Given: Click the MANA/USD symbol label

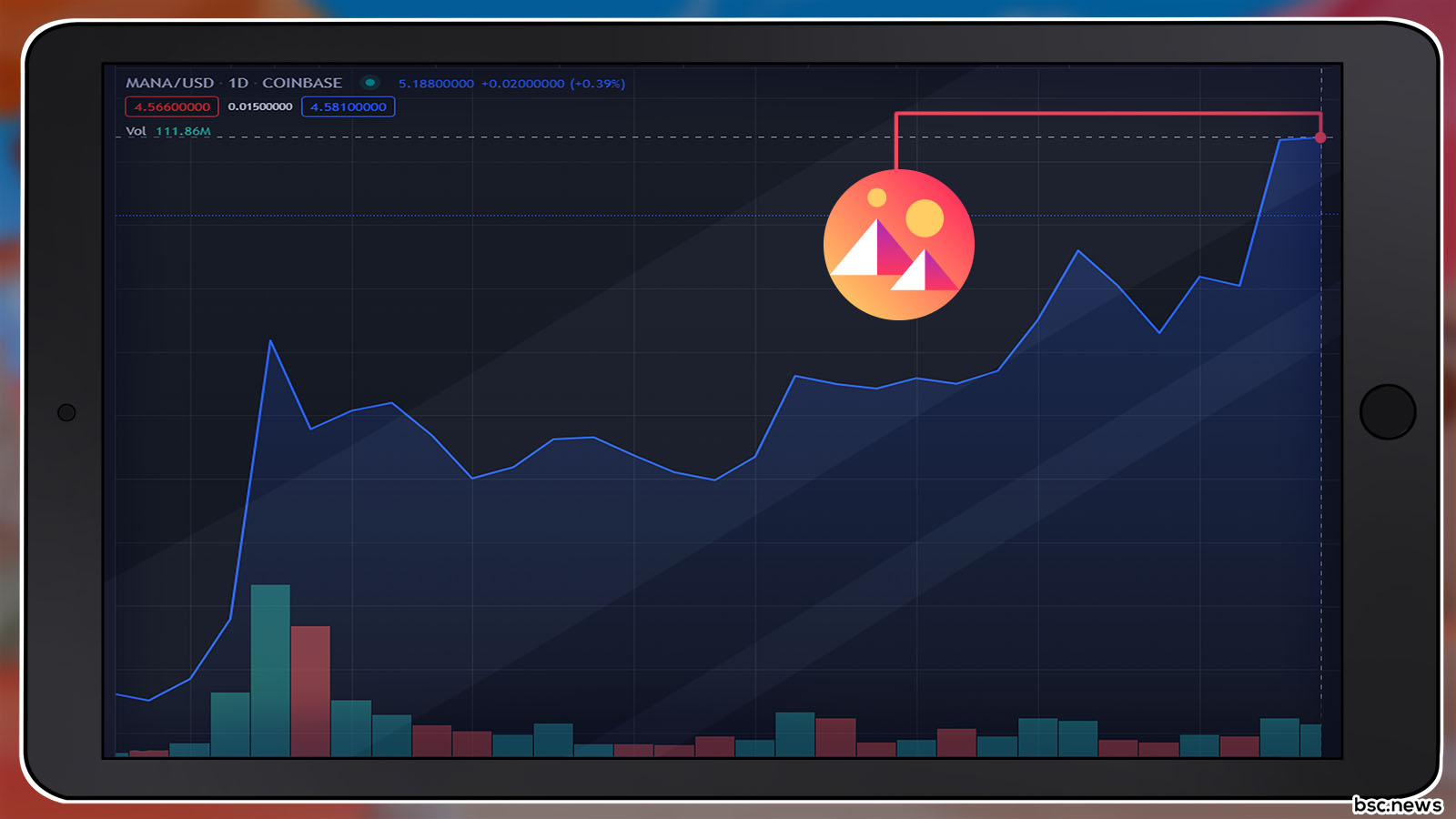Looking at the screenshot, I should pos(169,83).
